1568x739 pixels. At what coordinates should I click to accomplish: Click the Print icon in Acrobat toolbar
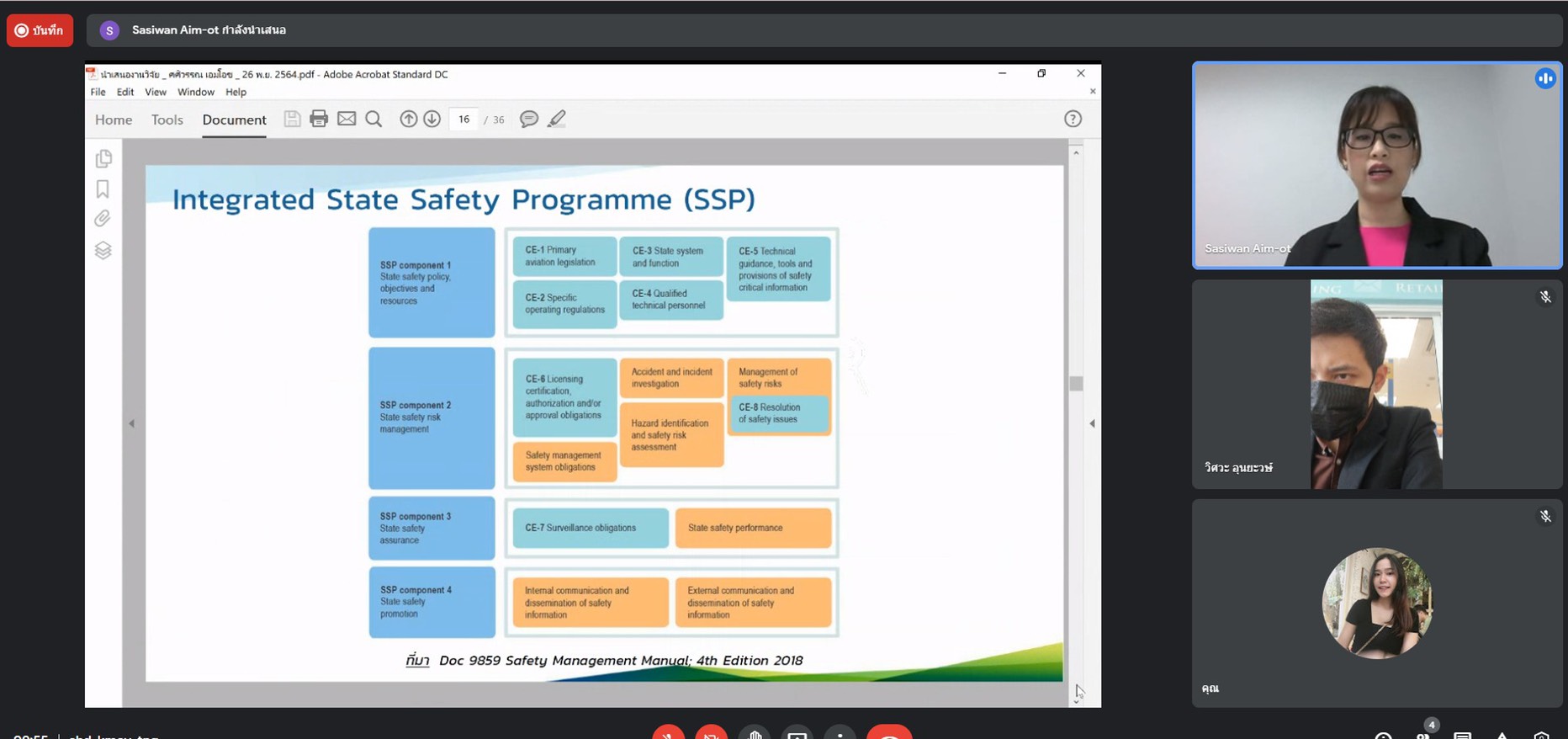click(x=319, y=119)
